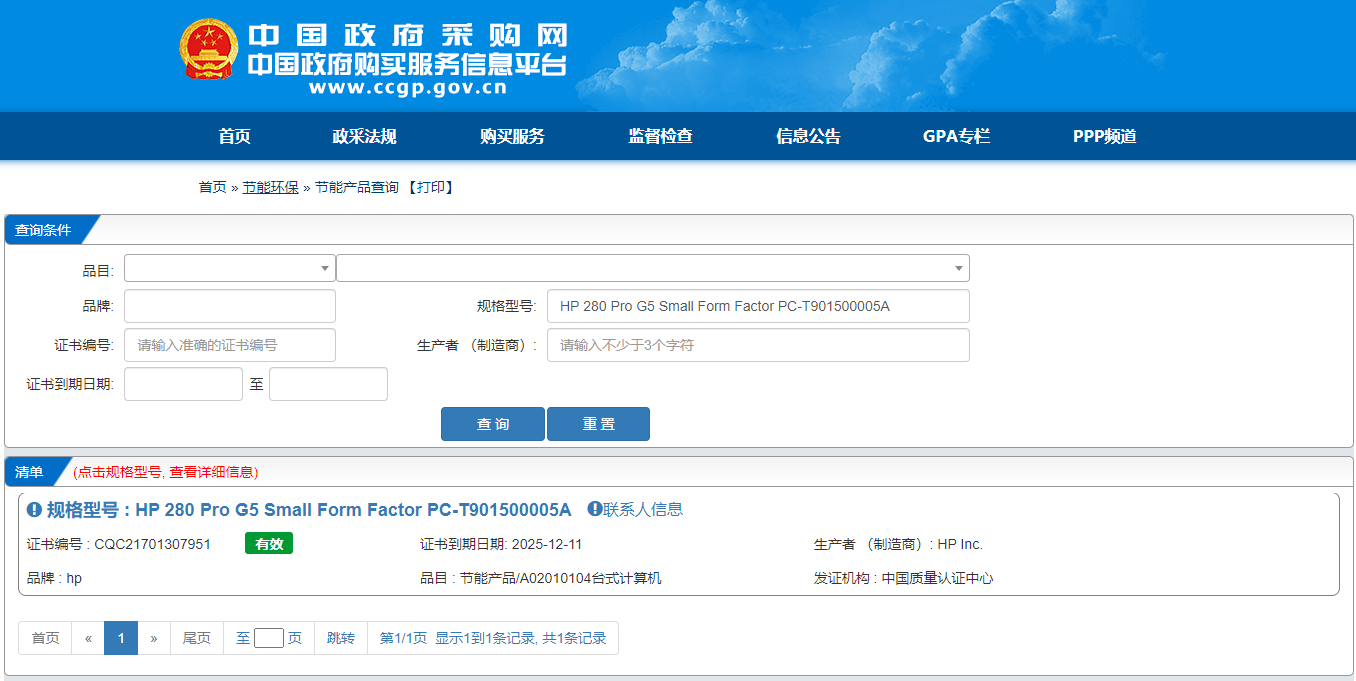Open the 首页 navigation menu
Viewport: 1356px width, 681px height.
coord(234,137)
